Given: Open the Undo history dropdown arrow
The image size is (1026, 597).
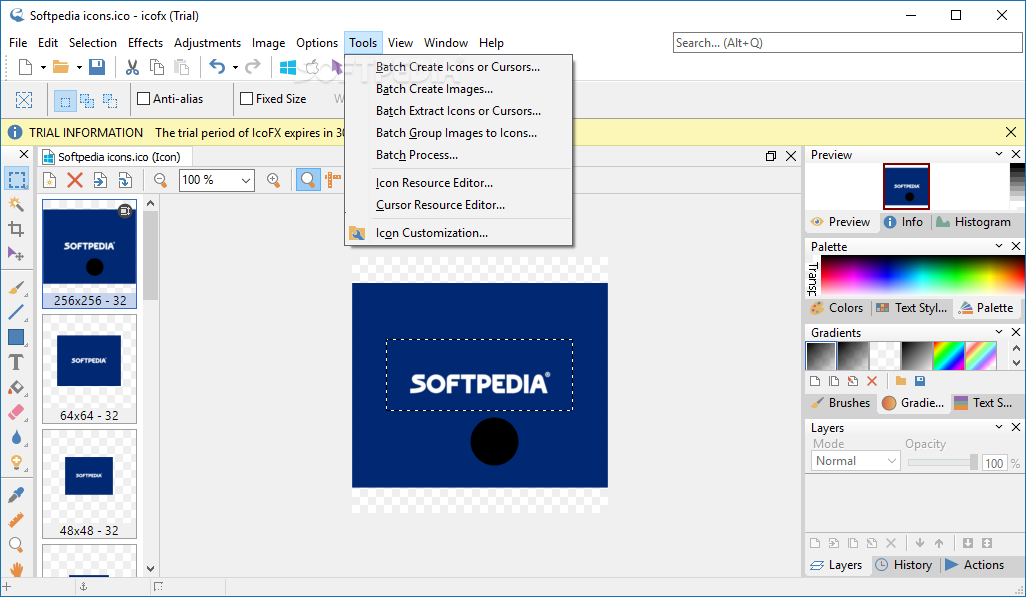Looking at the screenshot, I should pyautogui.click(x=235, y=67).
